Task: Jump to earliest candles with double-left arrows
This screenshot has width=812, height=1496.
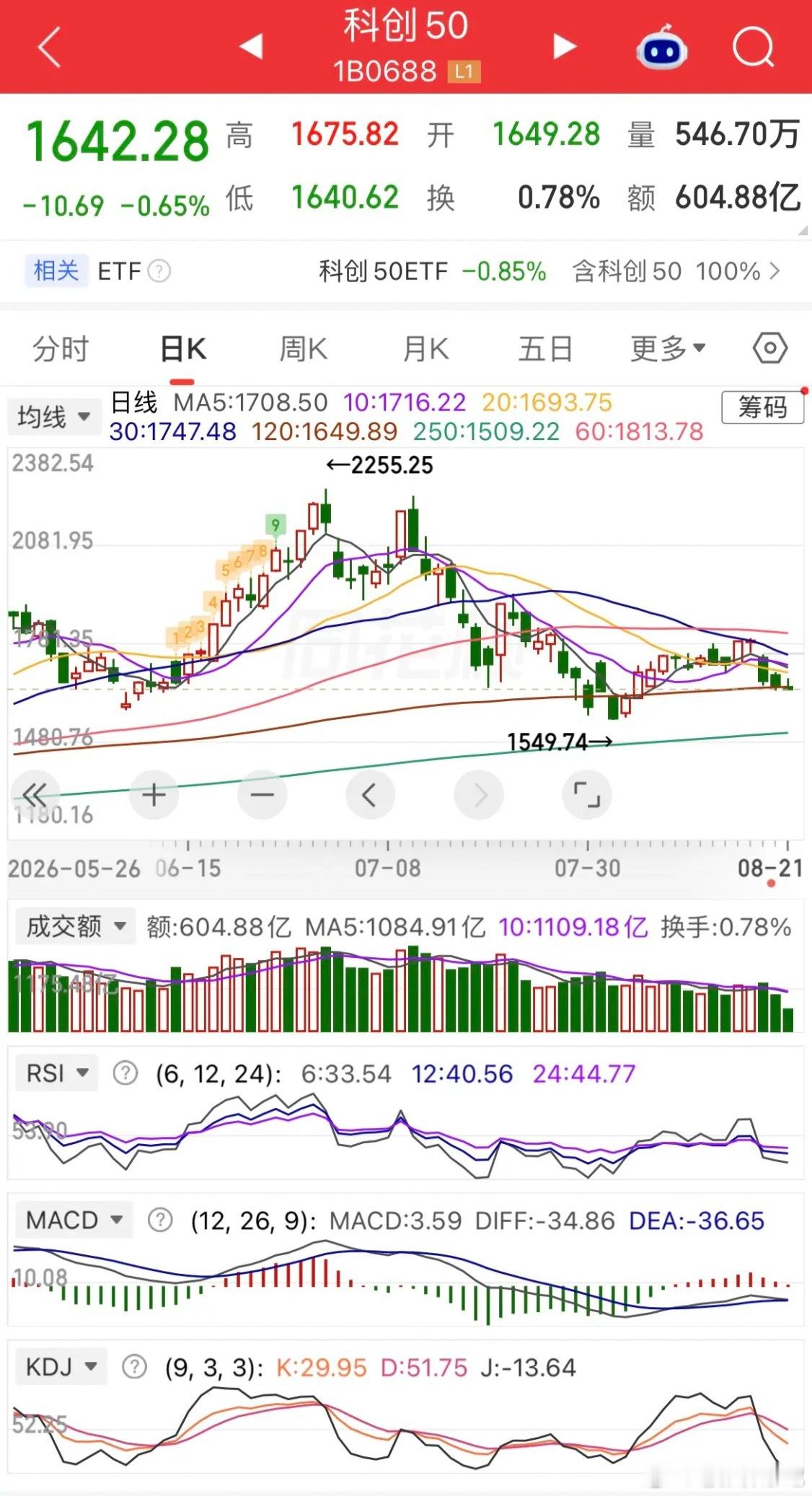Action: pos(35,795)
